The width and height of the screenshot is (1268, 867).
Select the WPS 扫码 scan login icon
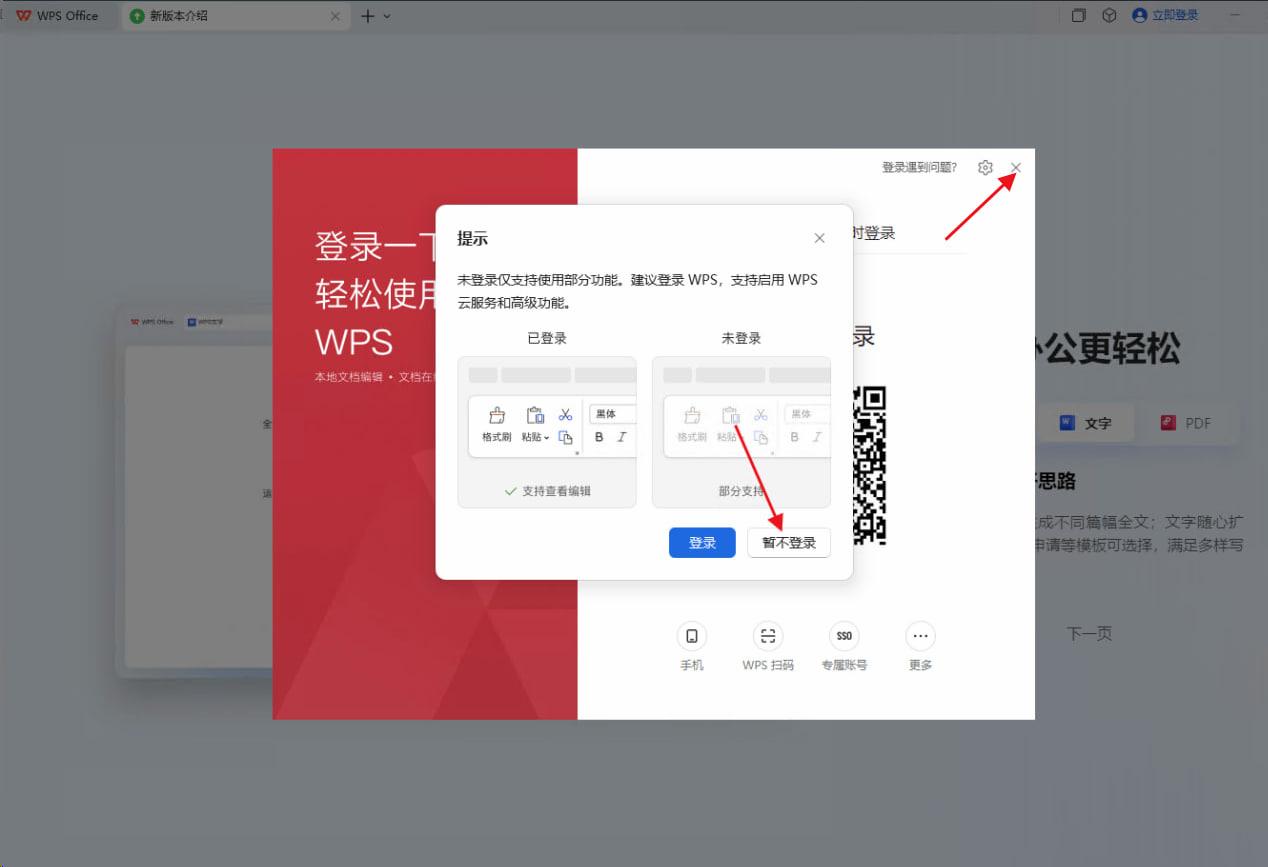(767, 636)
